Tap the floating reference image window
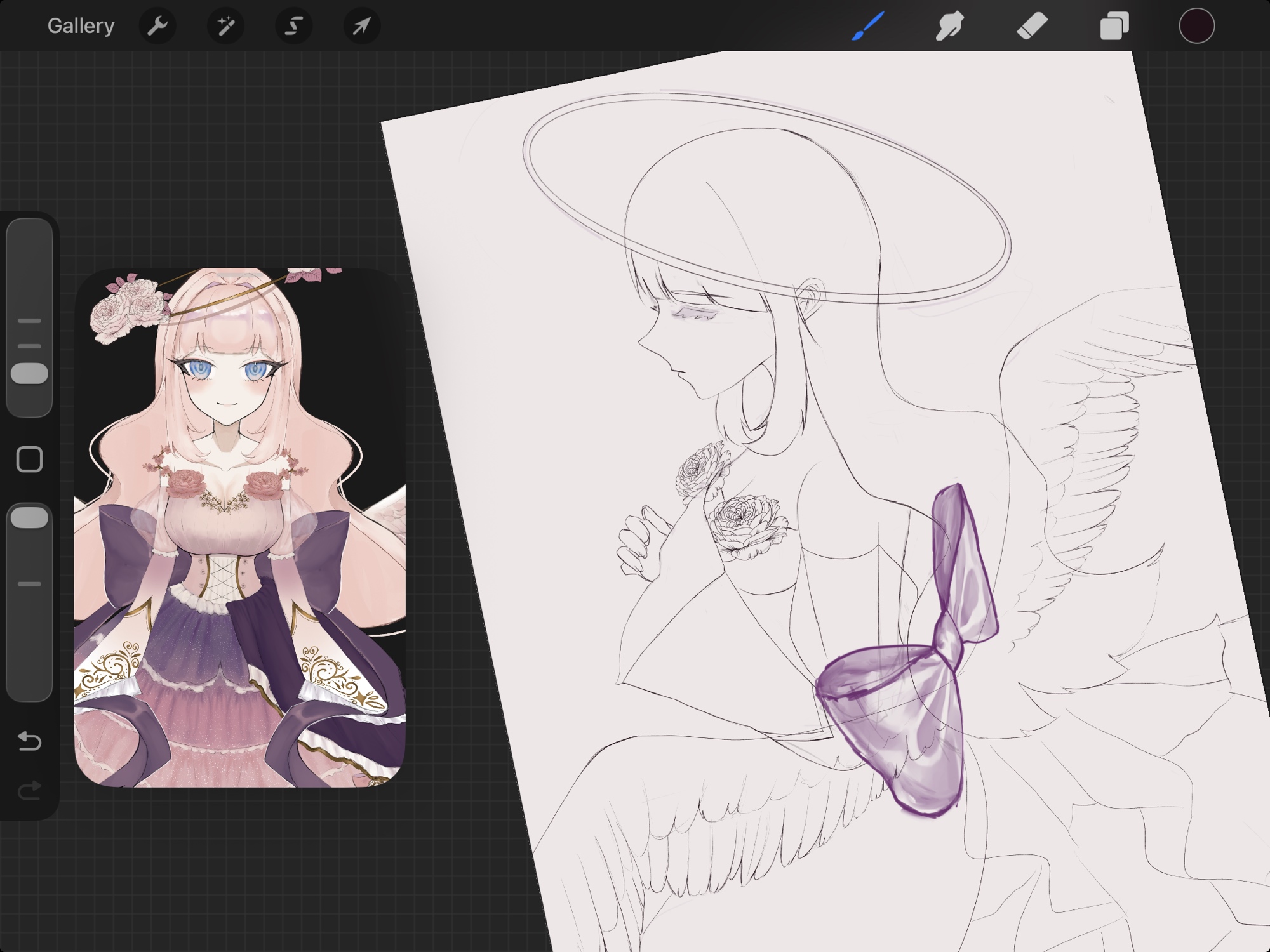 click(x=239, y=527)
